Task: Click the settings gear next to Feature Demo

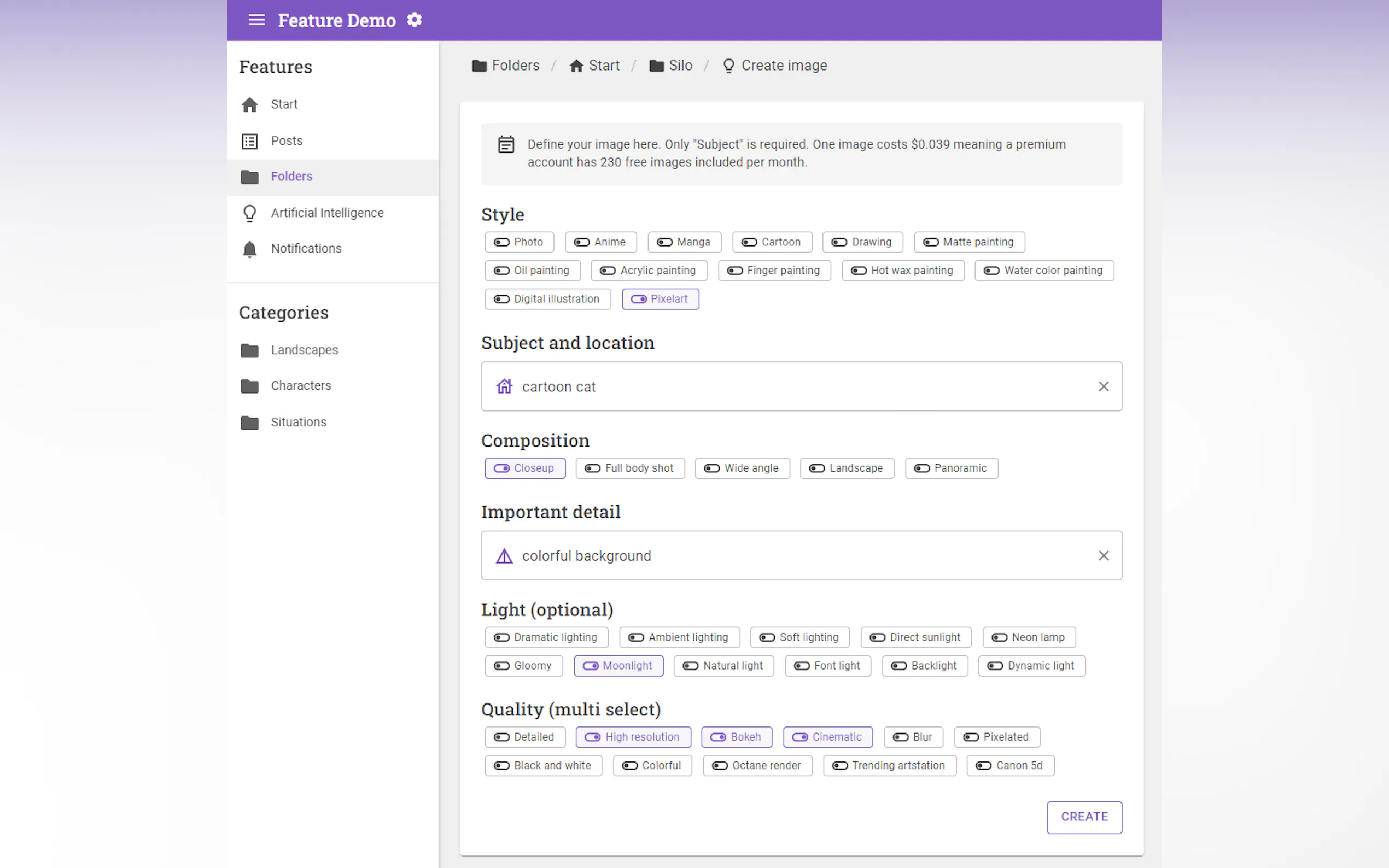Action: click(414, 20)
